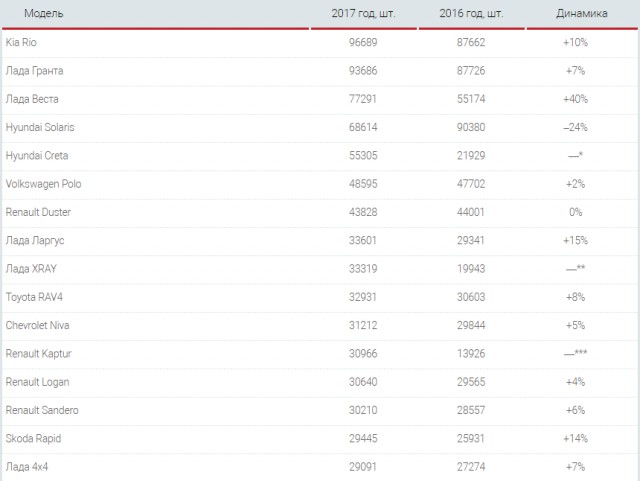The height and width of the screenshot is (481, 640).
Task: Select the 'Renault Duster' model cell
Action: [x=38, y=212]
